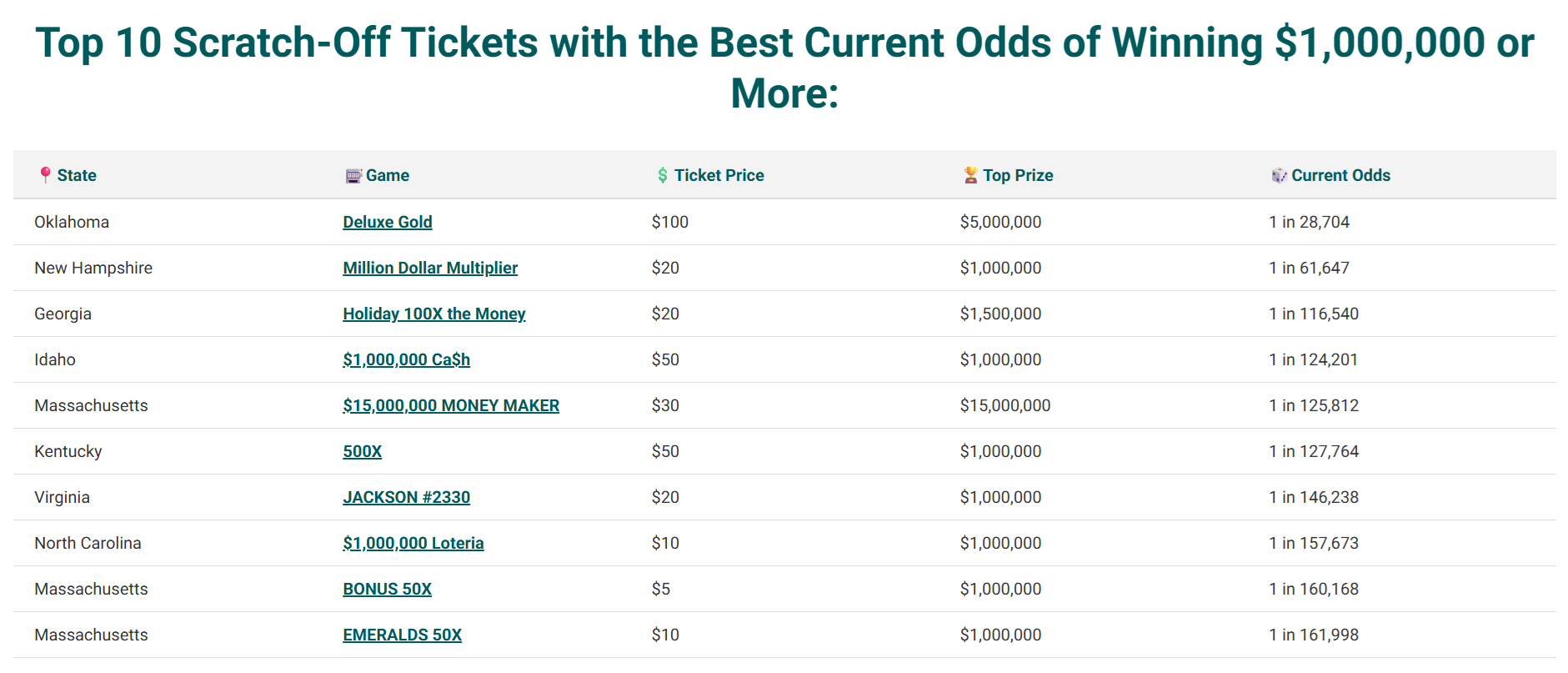1568x673 pixels.
Task: Click the slot machine icon beside Game
Action: pyautogui.click(x=353, y=175)
